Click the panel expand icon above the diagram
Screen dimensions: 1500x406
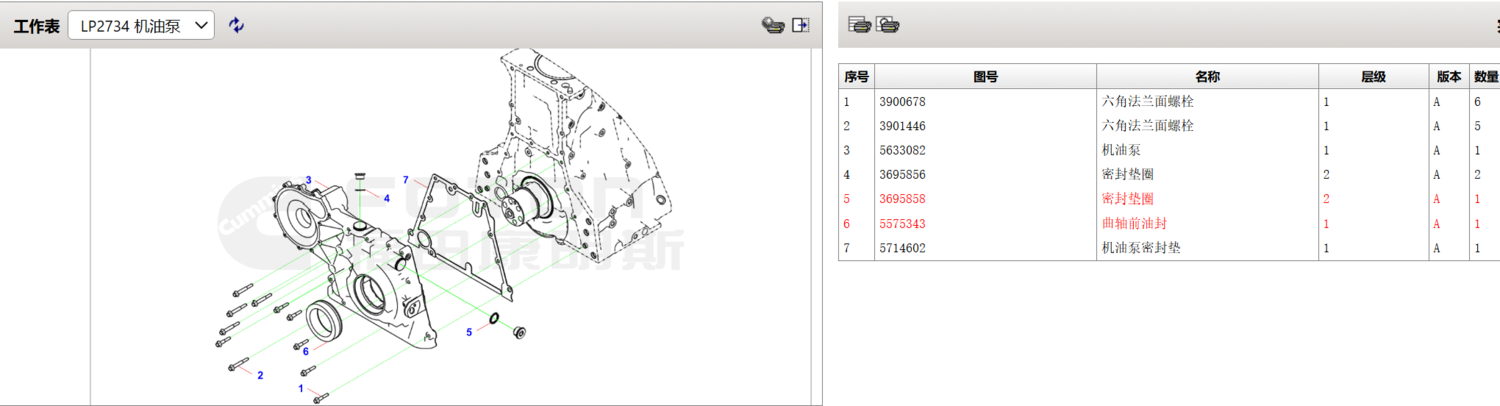(x=800, y=25)
